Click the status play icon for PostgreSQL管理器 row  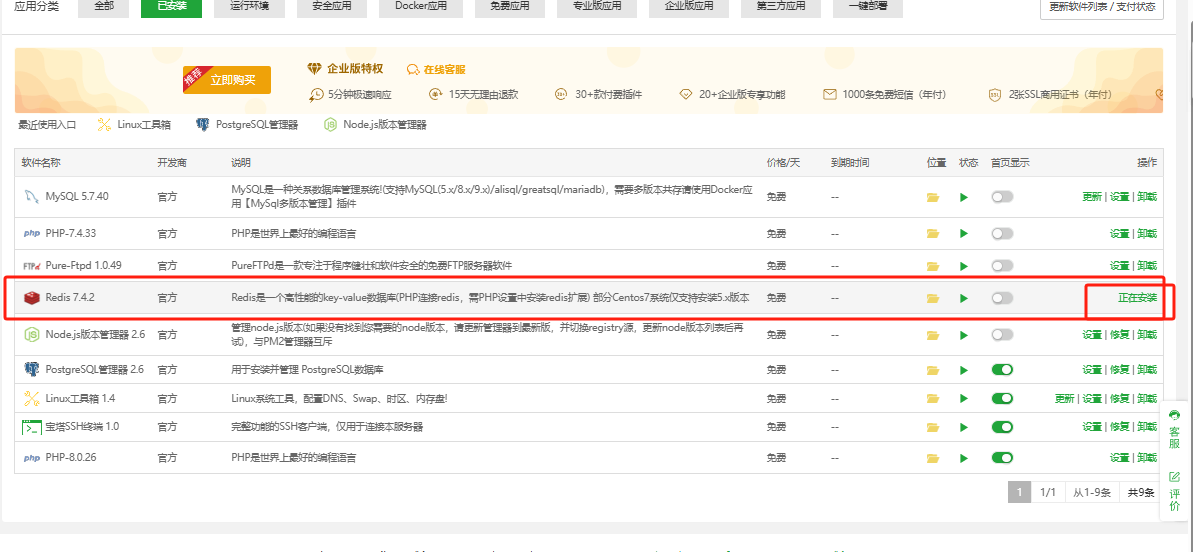[x=964, y=370]
